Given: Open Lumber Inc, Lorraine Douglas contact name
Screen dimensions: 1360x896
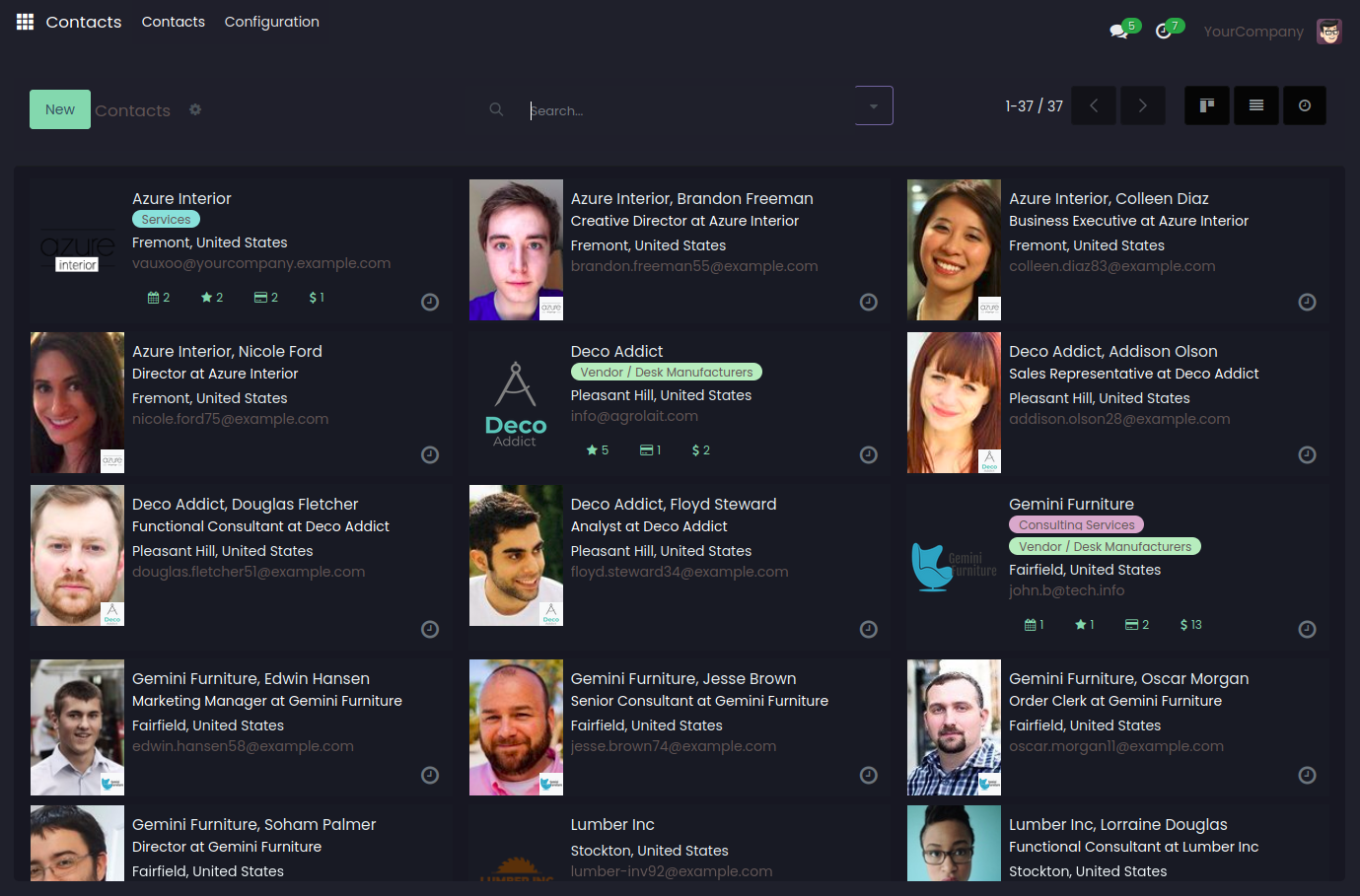Looking at the screenshot, I should tap(1118, 824).
